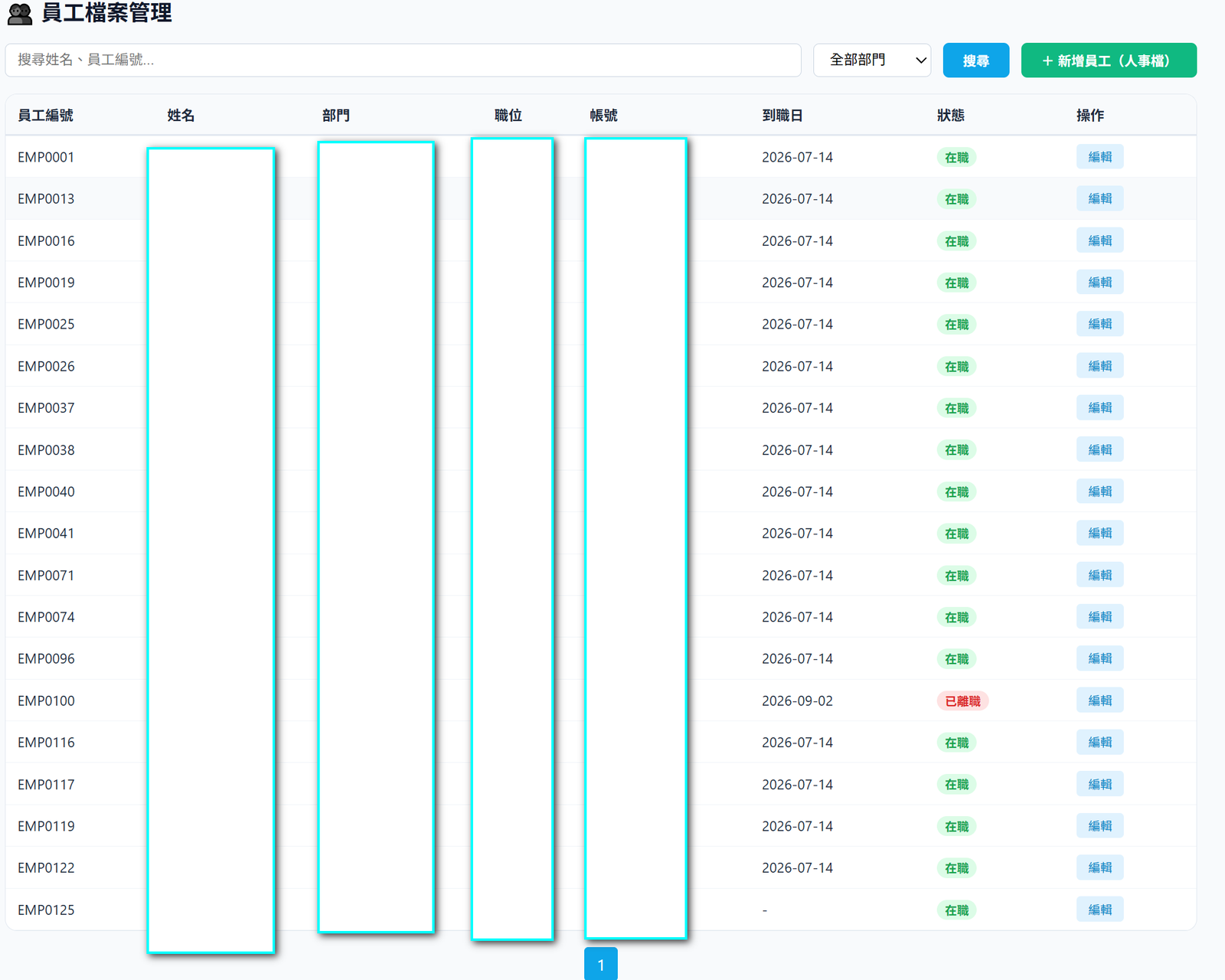Open page 1 in pagination
Viewport: 1225px width, 980px height.
(601, 964)
